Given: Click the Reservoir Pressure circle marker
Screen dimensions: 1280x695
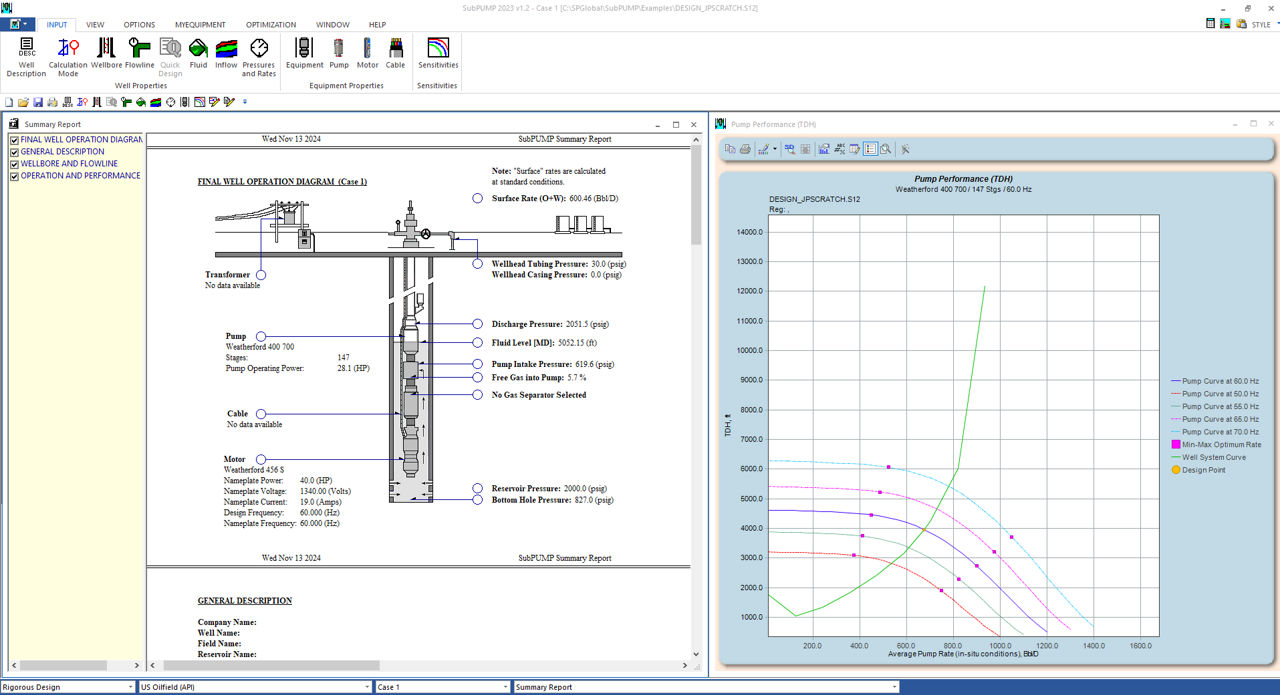Looking at the screenshot, I should point(478,488).
